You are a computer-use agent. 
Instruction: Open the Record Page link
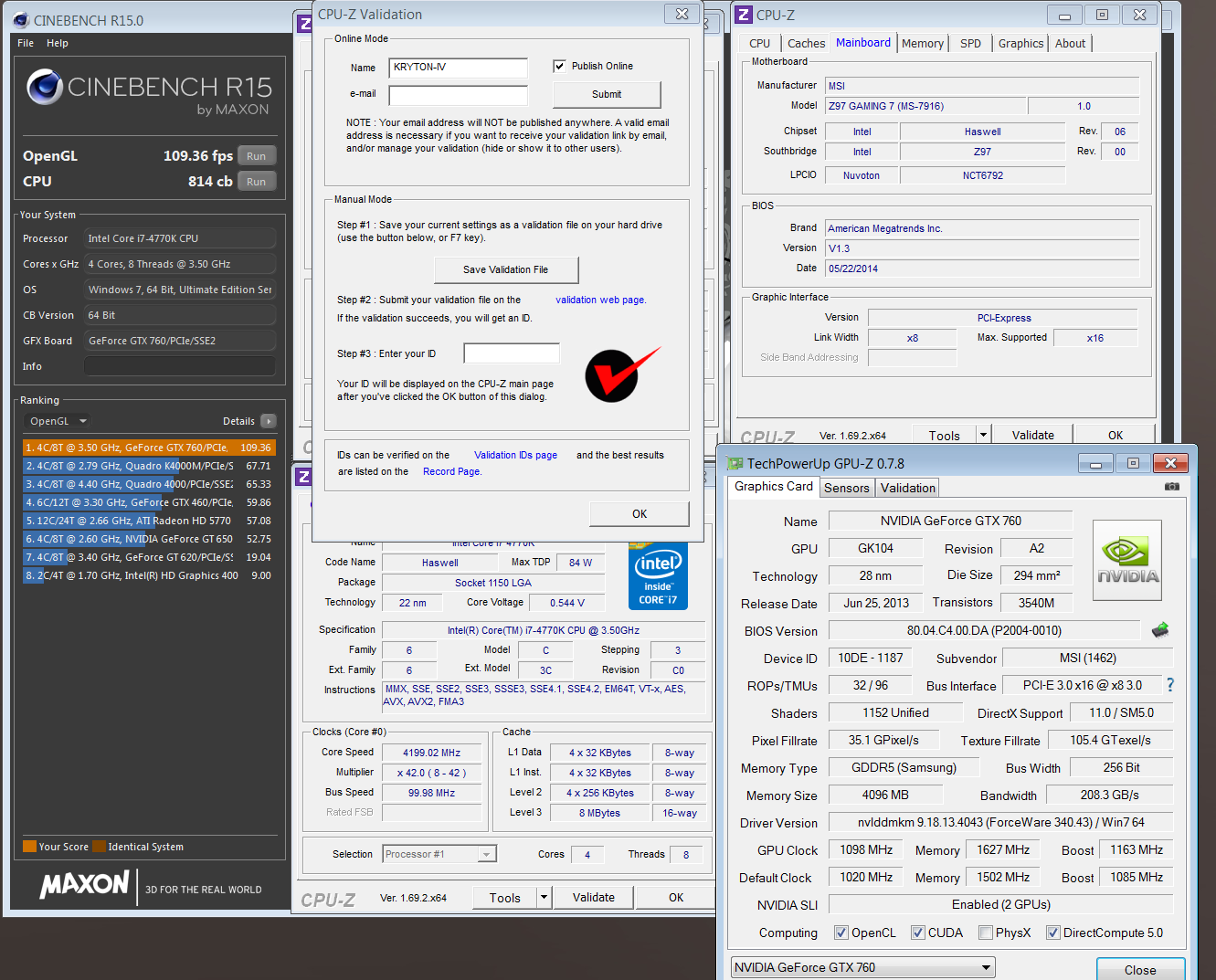pyautogui.click(x=451, y=471)
